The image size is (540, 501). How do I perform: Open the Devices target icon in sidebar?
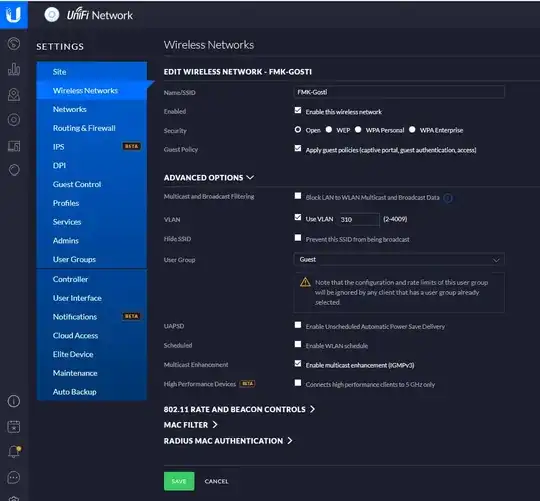coord(14,120)
